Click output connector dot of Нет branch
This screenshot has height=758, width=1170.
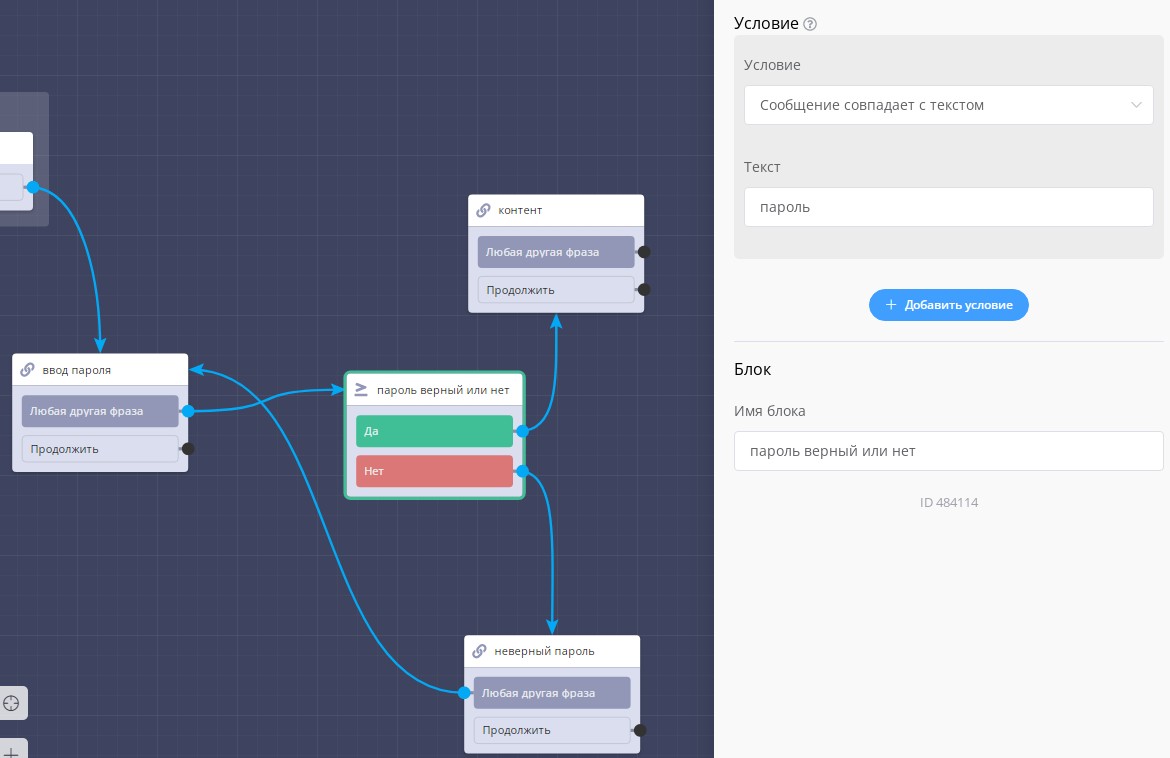coord(522,471)
